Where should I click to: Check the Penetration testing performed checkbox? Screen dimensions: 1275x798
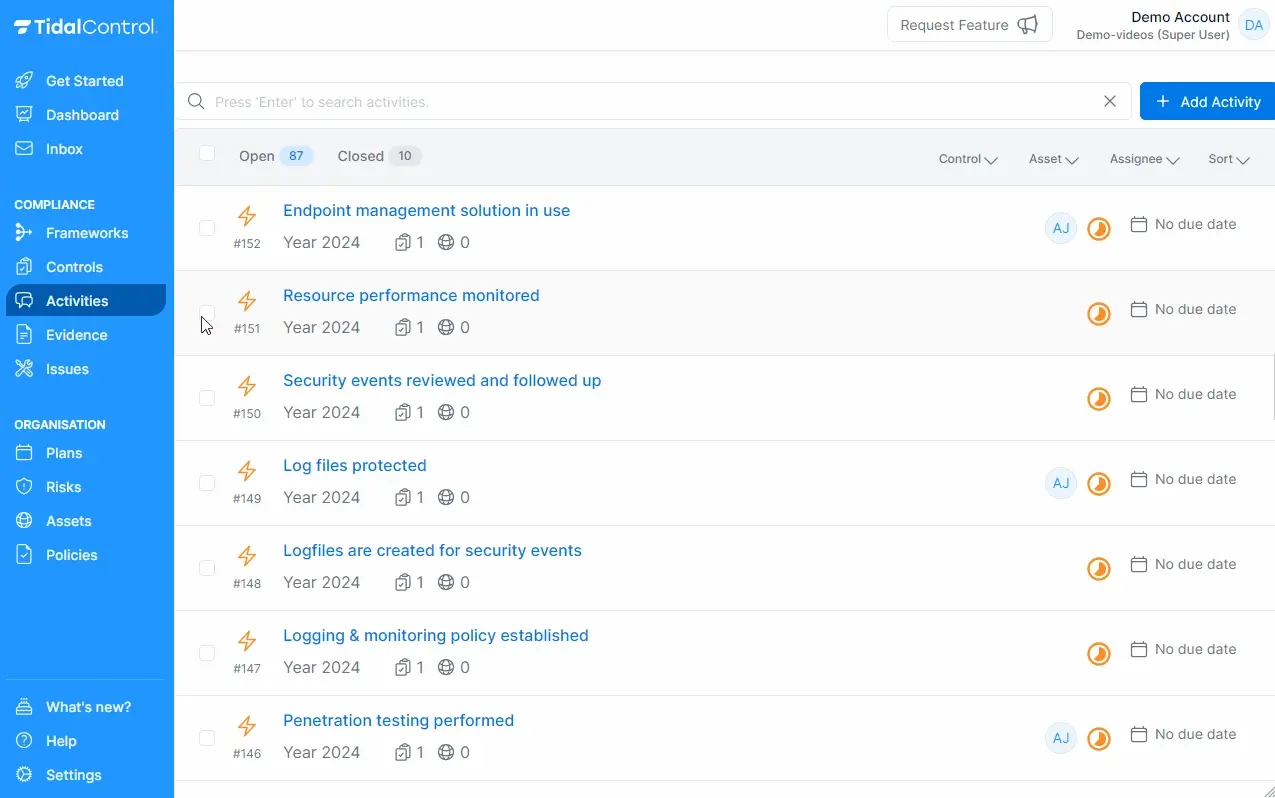207,738
